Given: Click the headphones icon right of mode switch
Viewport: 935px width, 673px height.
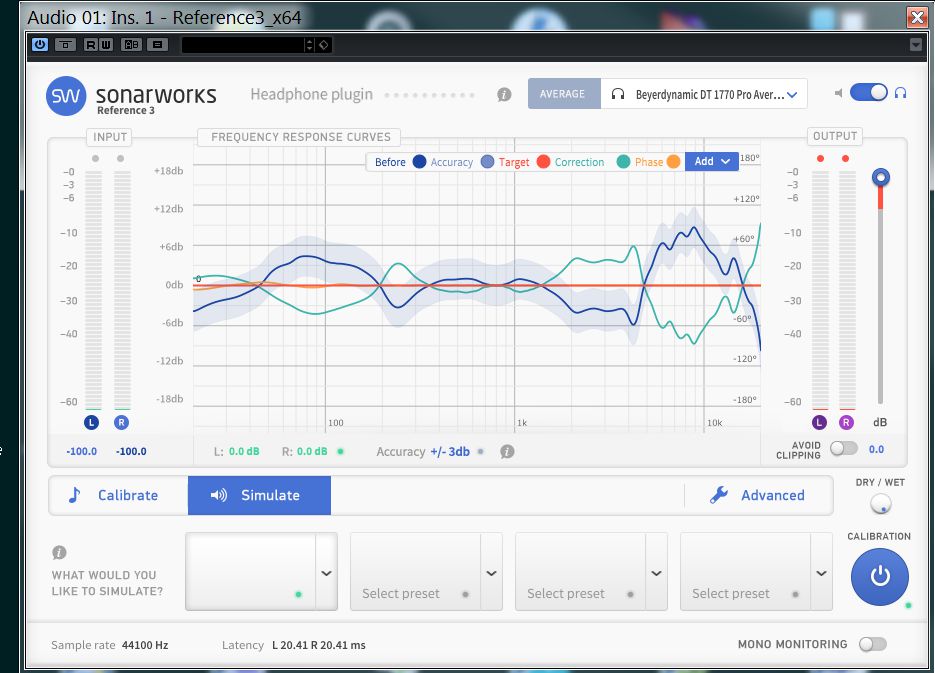Looking at the screenshot, I should (x=900, y=93).
